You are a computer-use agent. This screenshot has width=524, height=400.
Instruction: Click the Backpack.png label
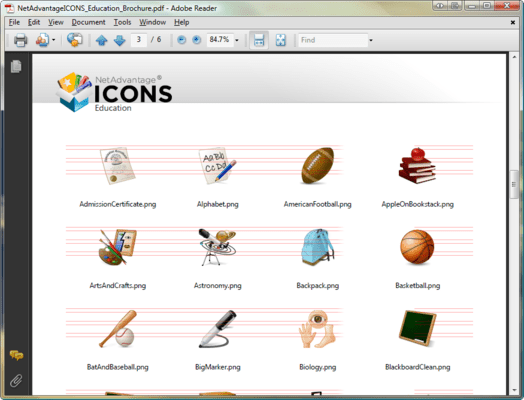(x=317, y=286)
